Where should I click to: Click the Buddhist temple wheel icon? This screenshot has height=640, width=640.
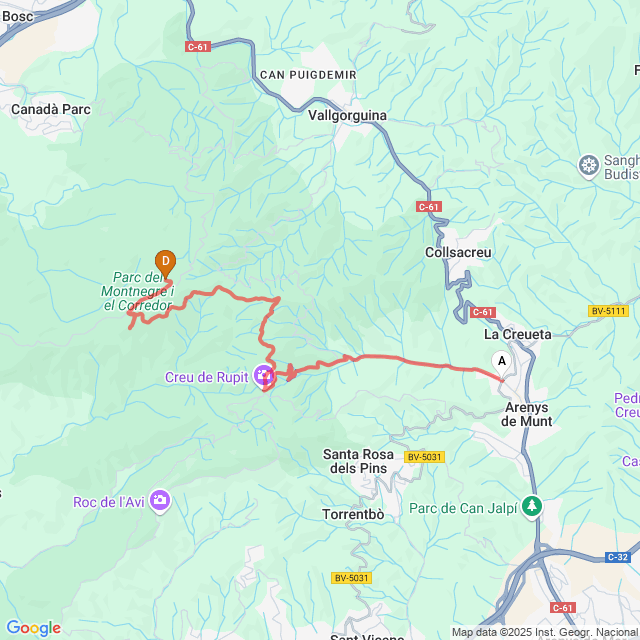click(x=589, y=166)
